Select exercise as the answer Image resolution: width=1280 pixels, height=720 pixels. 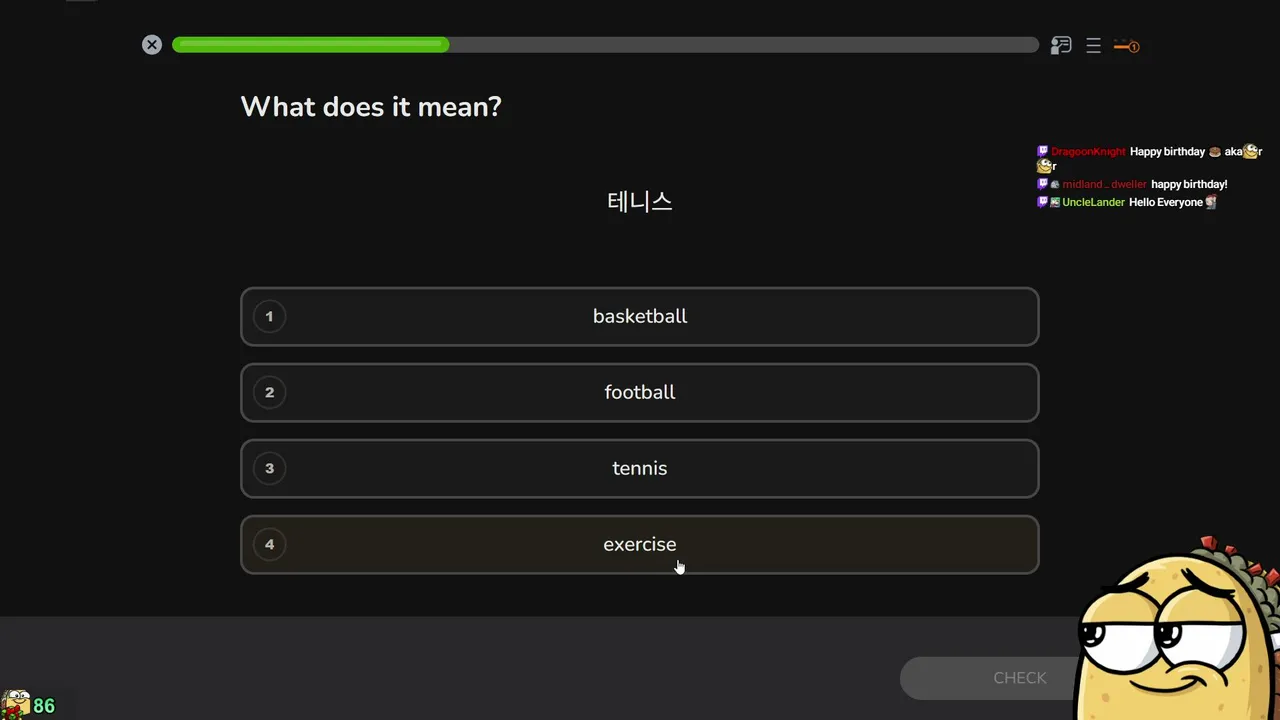coord(640,545)
